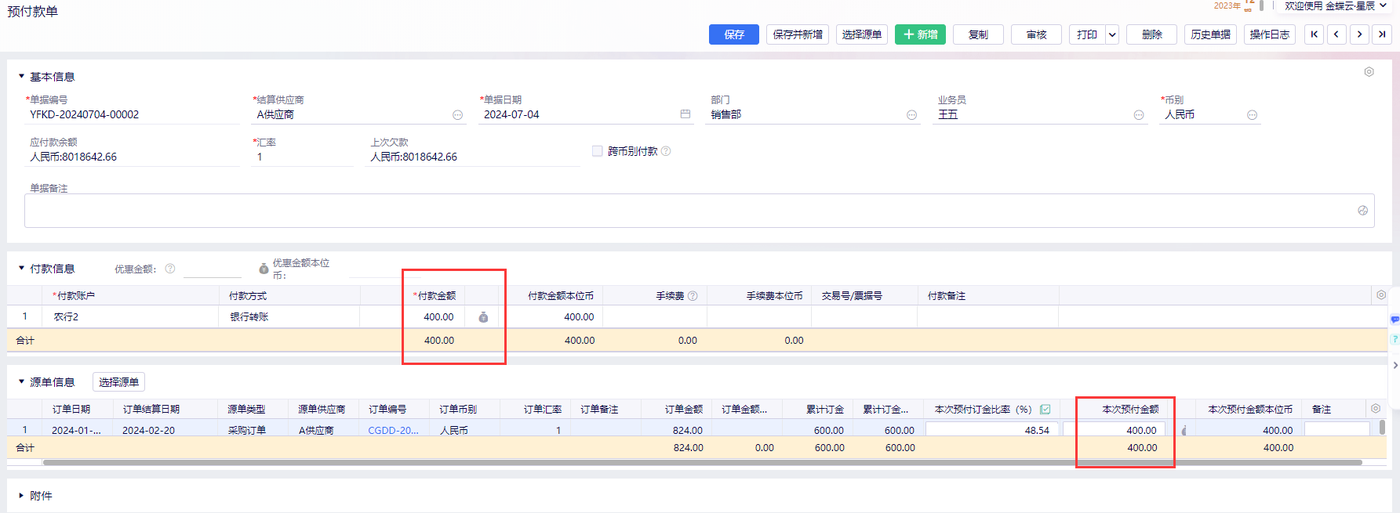Click help icon beside 手续费 header
The image size is (1400, 513).
click(692, 296)
